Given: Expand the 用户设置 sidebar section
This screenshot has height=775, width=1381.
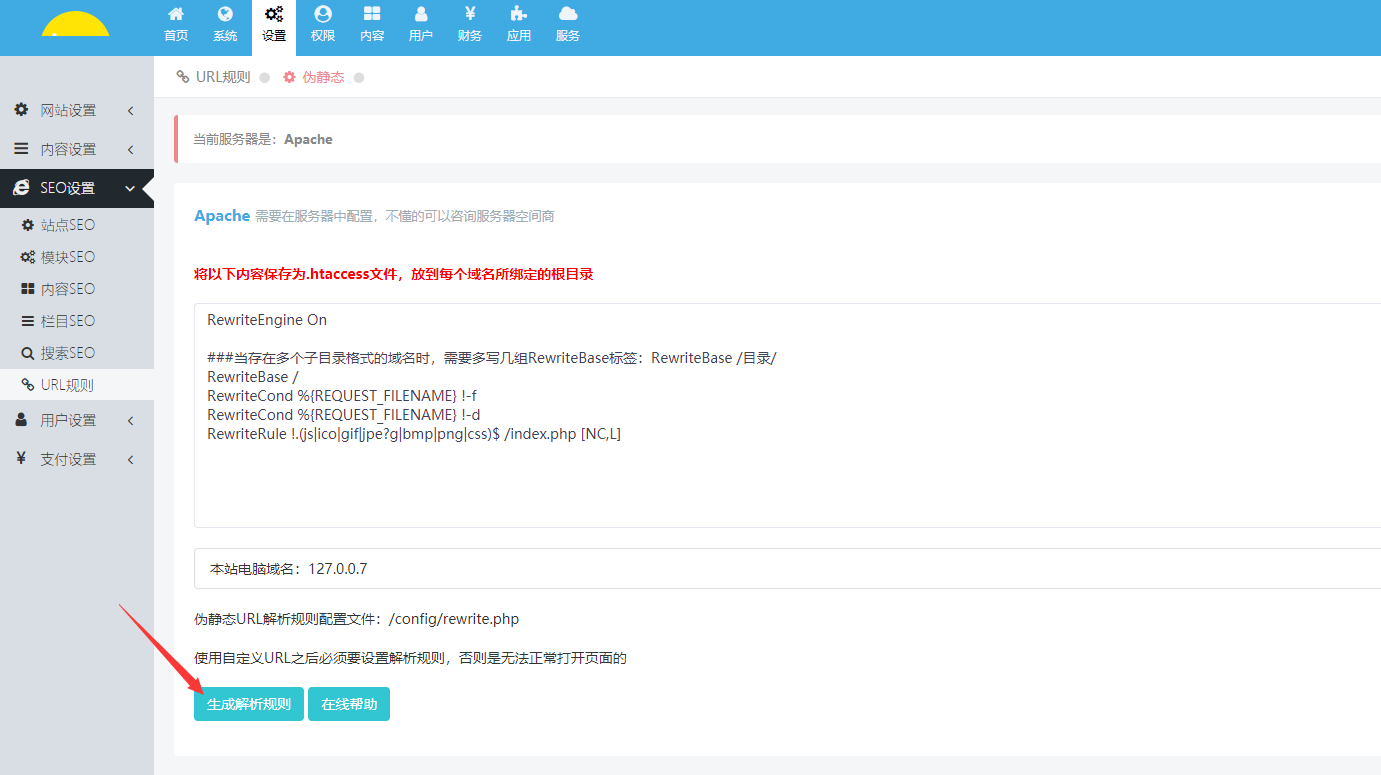Looking at the screenshot, I should (x=76, y=420).
